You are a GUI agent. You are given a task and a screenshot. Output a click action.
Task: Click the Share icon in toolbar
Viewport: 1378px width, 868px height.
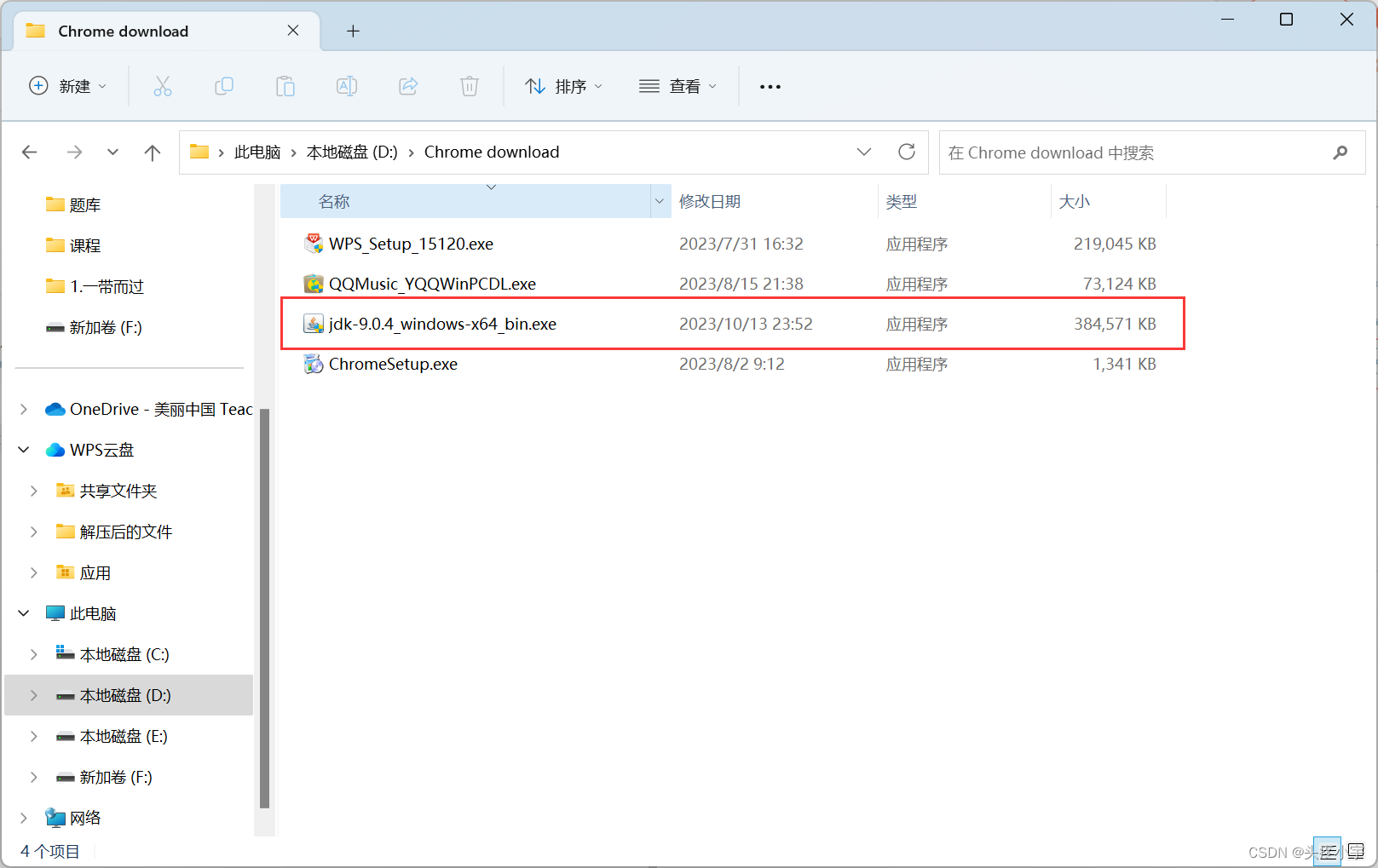click(x=408, y=86)
